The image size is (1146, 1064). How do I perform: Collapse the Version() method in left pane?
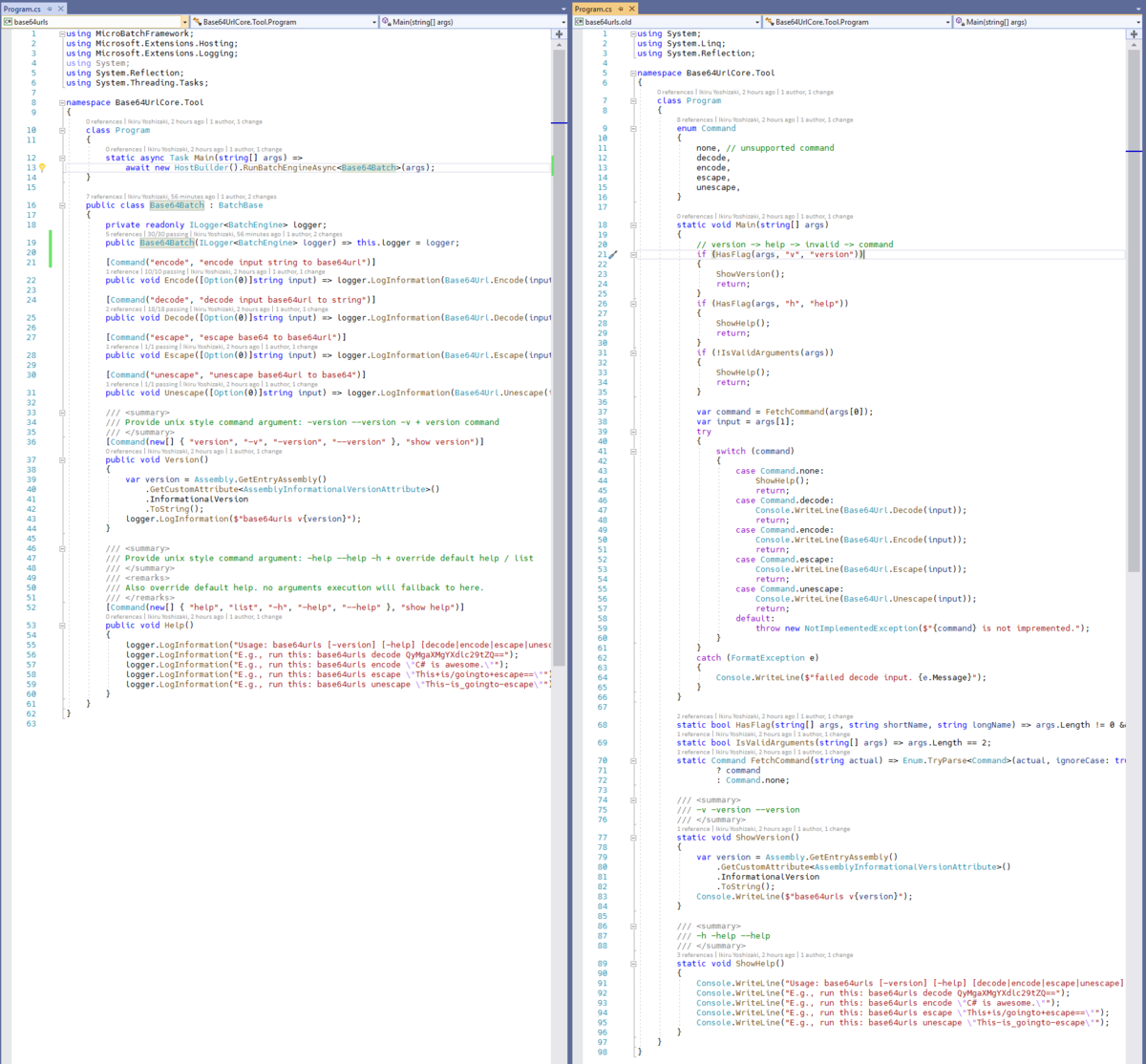point(62,460)
